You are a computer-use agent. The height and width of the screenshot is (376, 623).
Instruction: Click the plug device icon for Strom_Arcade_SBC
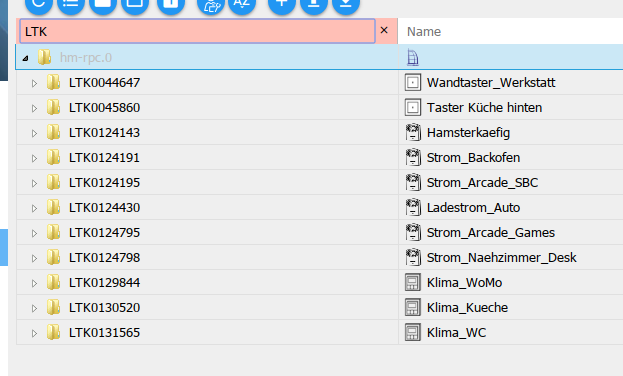(x=413, y=182)
